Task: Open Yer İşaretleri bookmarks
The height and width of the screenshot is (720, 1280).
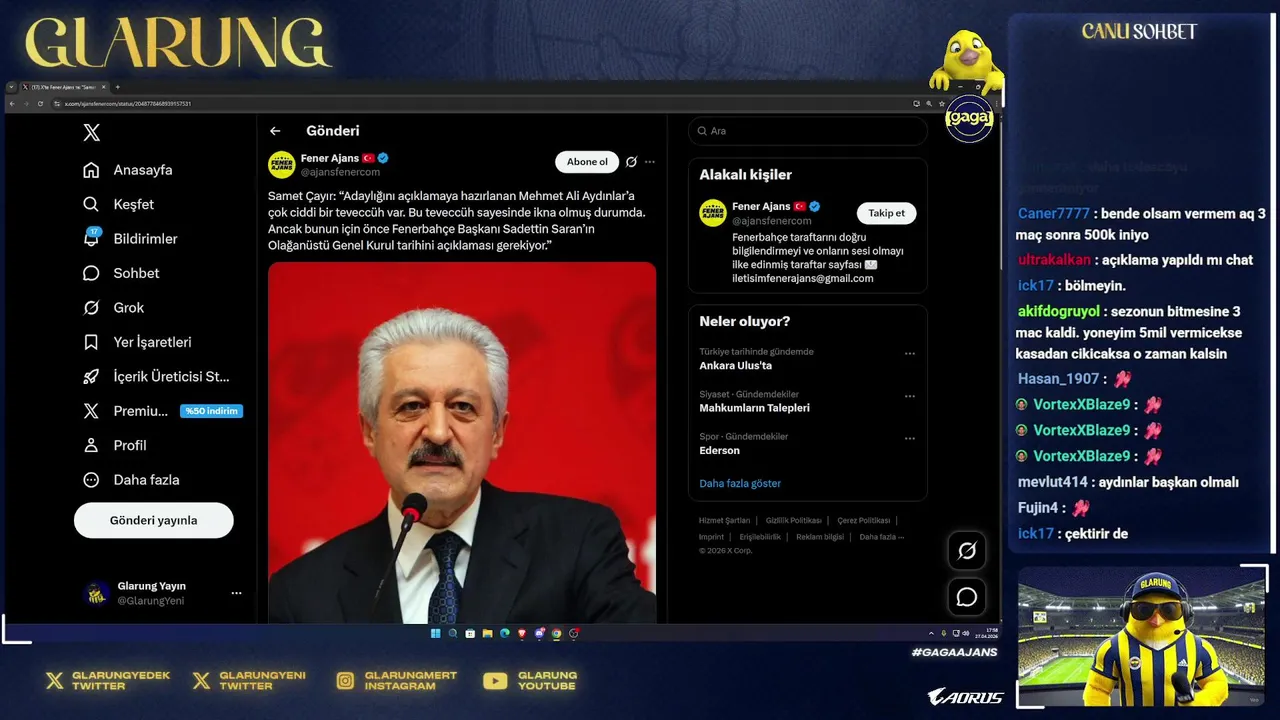Action: [x=137, y=342]
